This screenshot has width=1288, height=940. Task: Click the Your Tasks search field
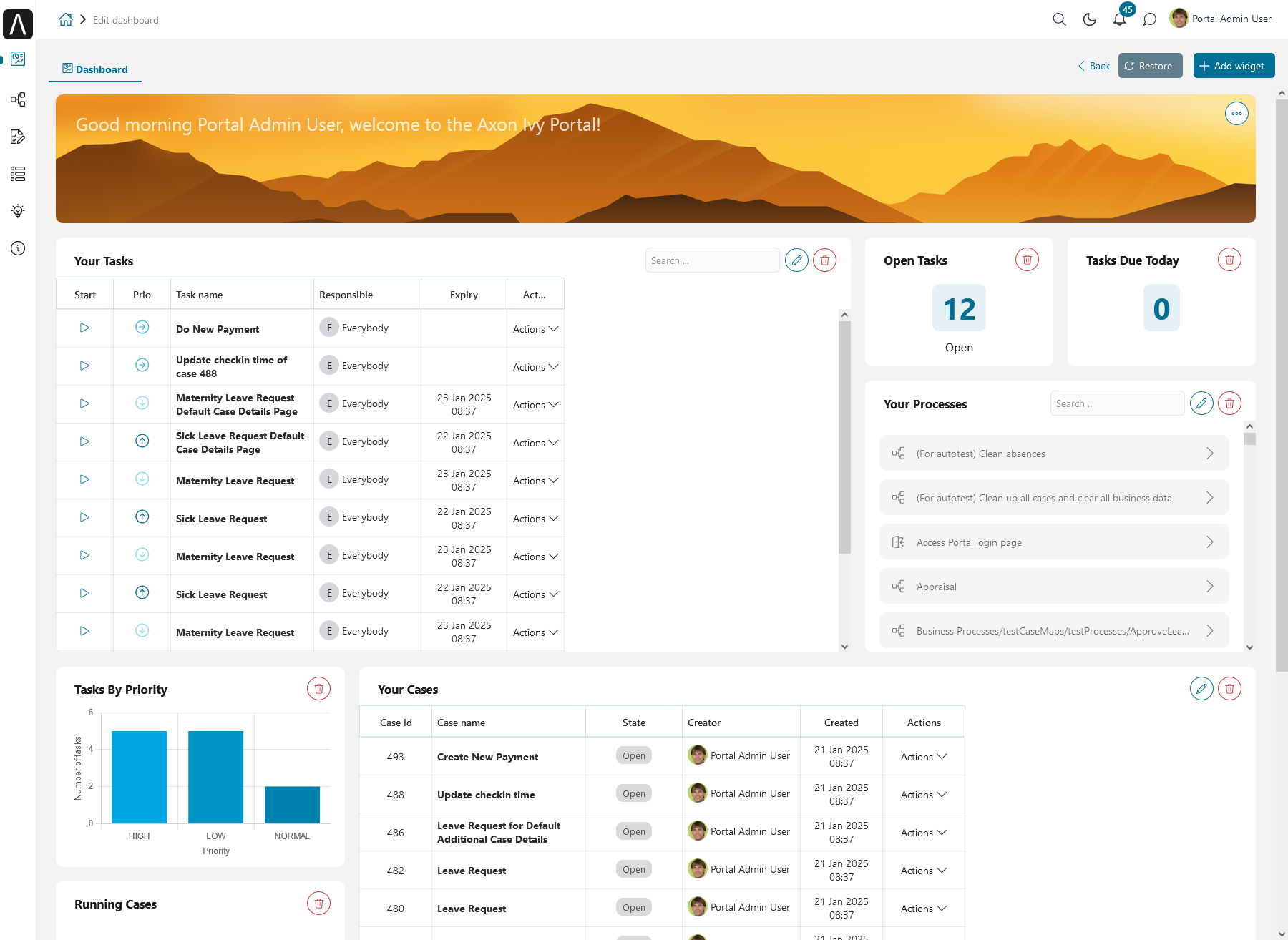[x=712, y=260]
